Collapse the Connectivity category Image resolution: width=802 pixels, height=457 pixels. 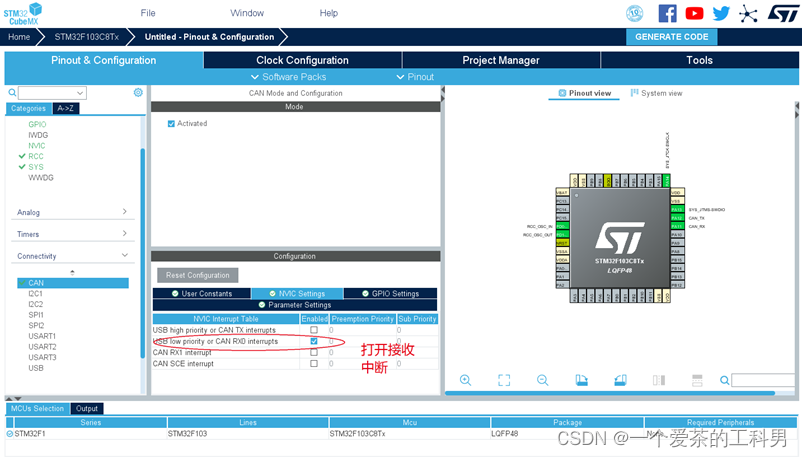click(x=73, y=256)
